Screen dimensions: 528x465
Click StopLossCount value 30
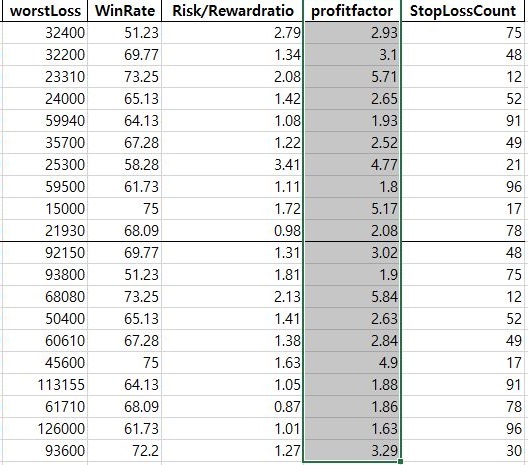[x=463, y=451]
